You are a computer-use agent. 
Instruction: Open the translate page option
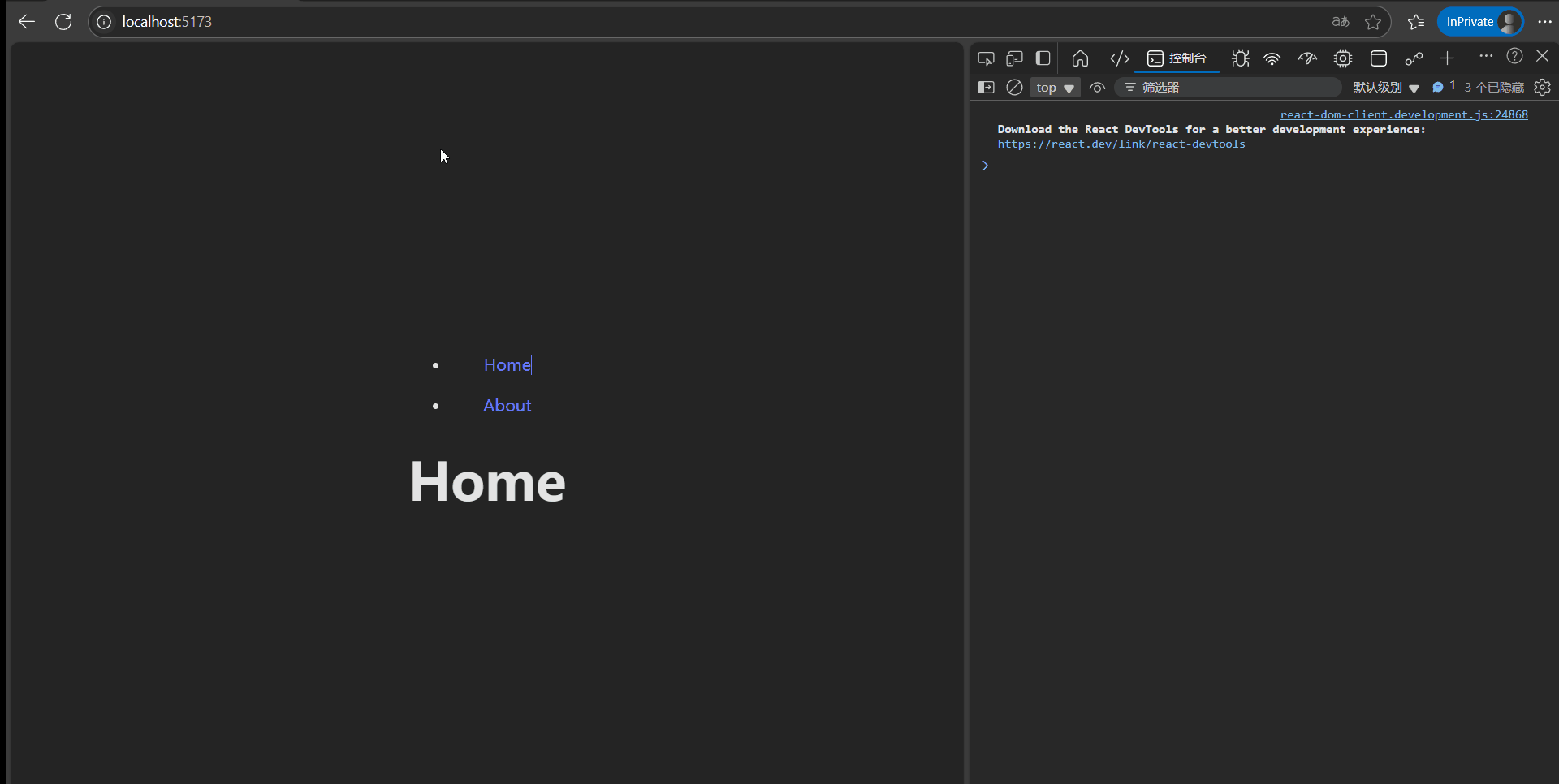tap(1341, 22)
